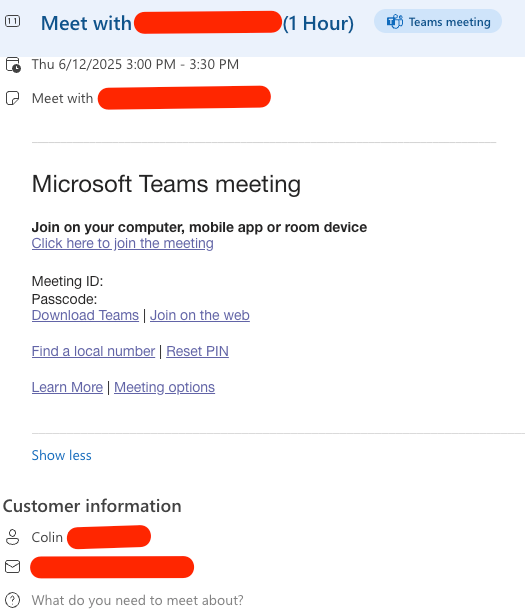Open the Meeting options link
This screenshot has height=614, width=525.
pyautogui.click(x=164, y=387)
